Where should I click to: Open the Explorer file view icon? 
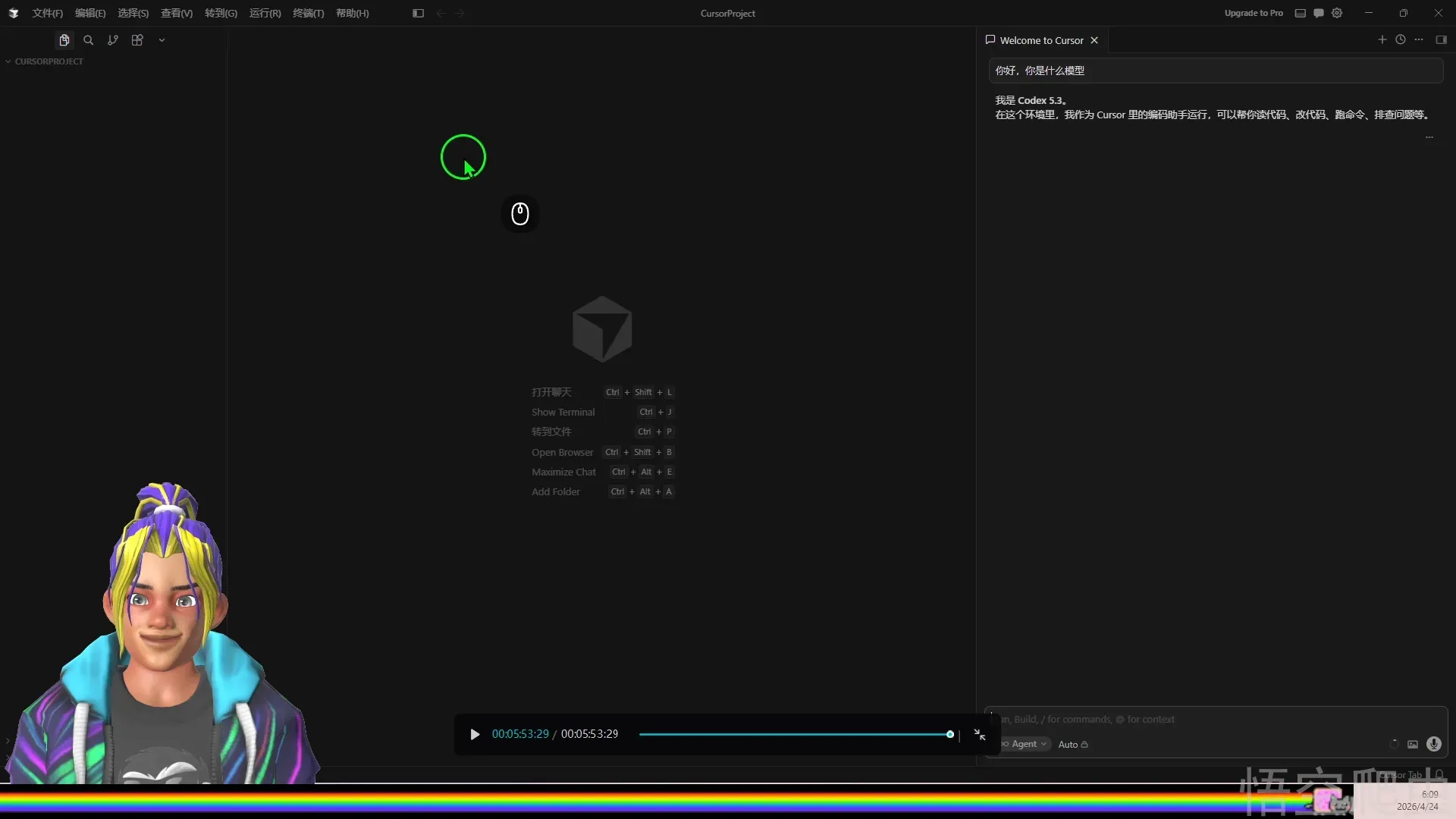point(64,40)
